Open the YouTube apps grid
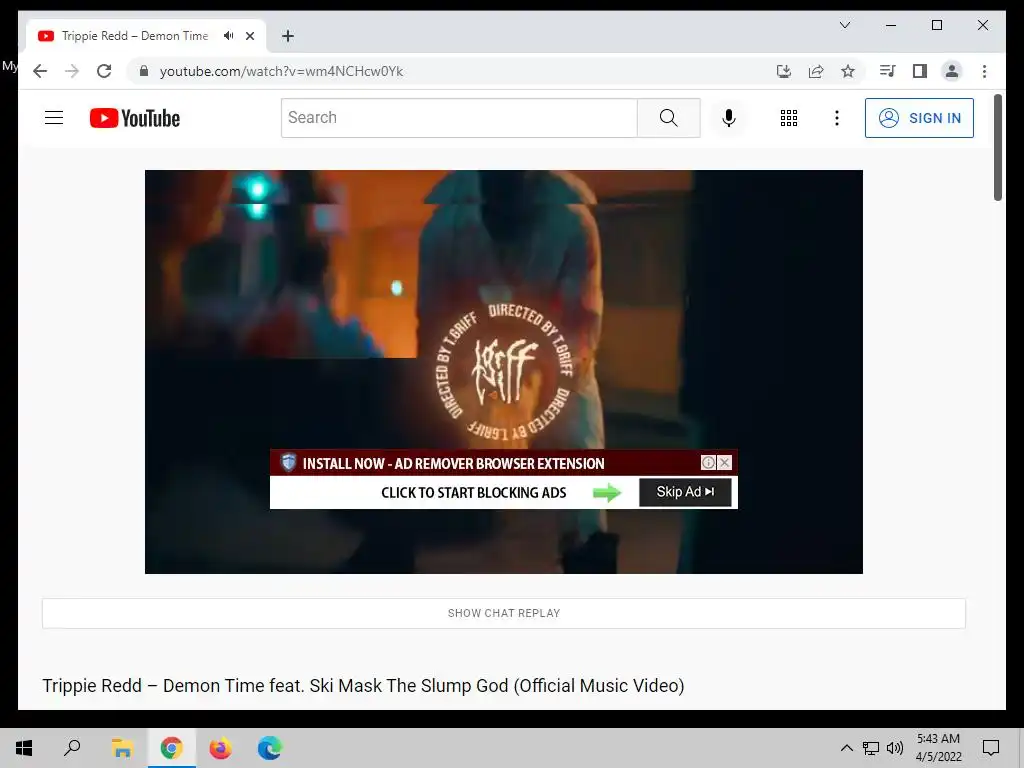Viewport: 1024px width, 768px height. point(789,118)
